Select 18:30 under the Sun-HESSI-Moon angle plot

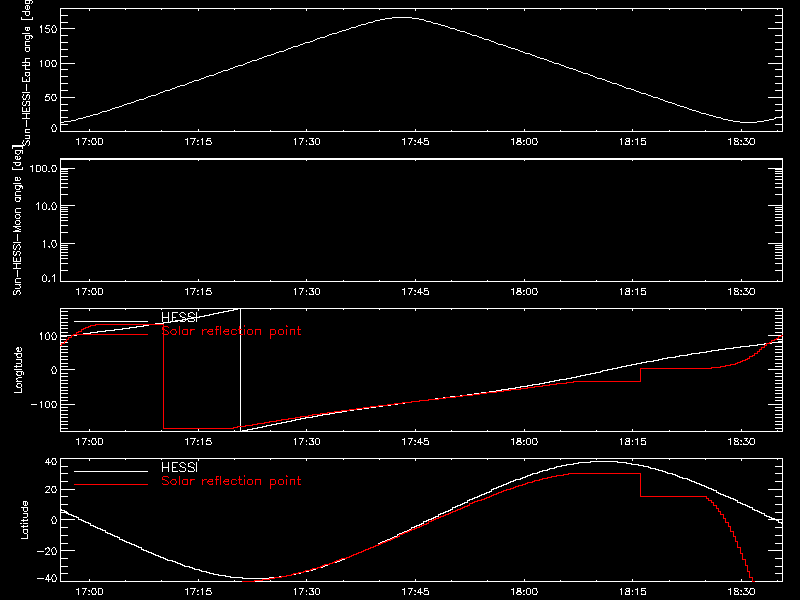click(x=741, y=292)
